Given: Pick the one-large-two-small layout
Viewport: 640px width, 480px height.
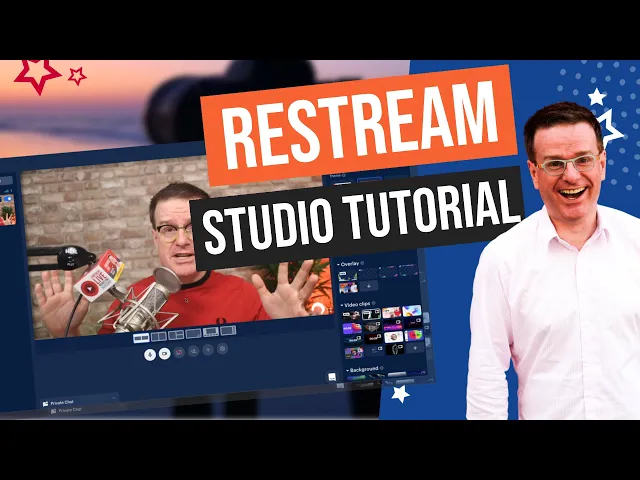Looking at the screenshot, I should click(x=176, y=335).
